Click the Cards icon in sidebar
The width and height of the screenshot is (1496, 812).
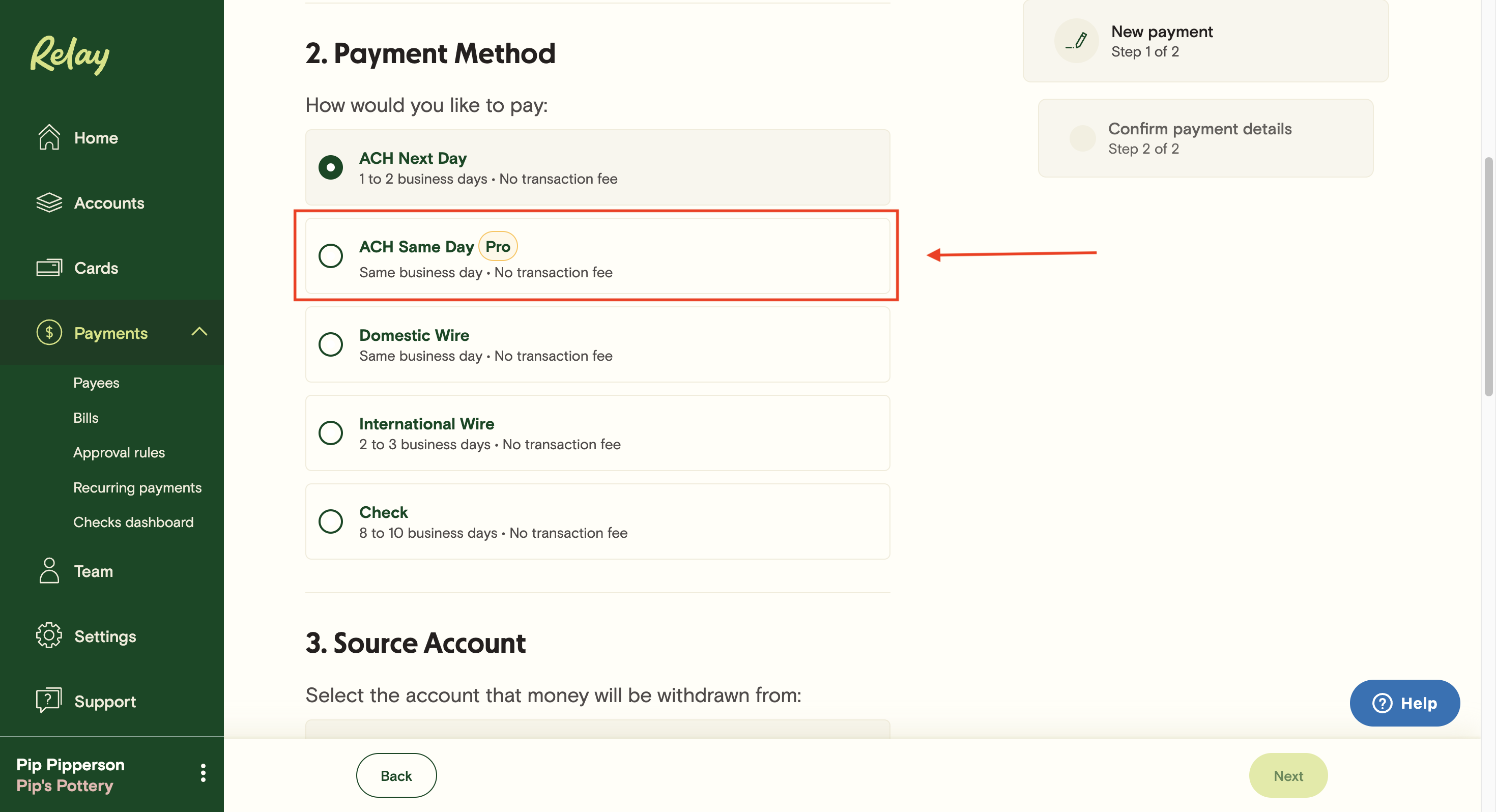(x=49, y=268)
